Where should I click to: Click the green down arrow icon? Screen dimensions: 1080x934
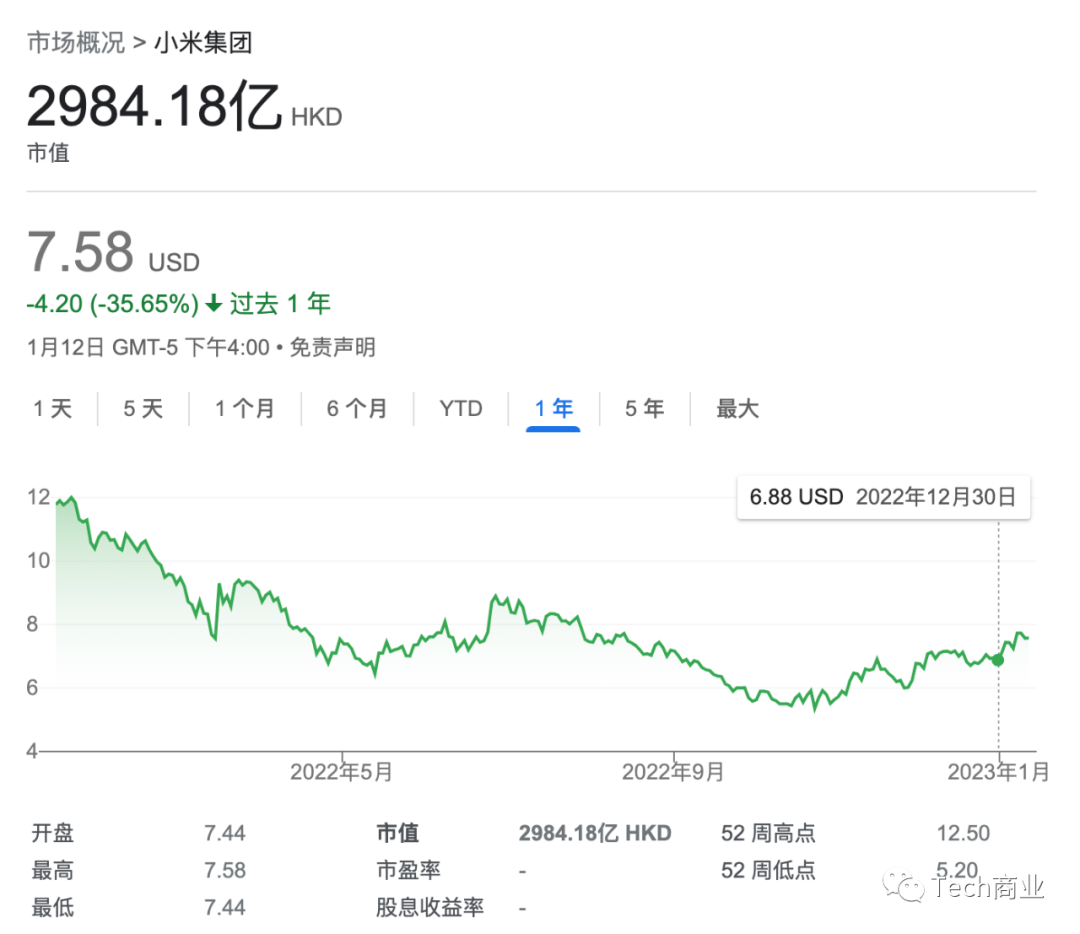tap(214, 304)
